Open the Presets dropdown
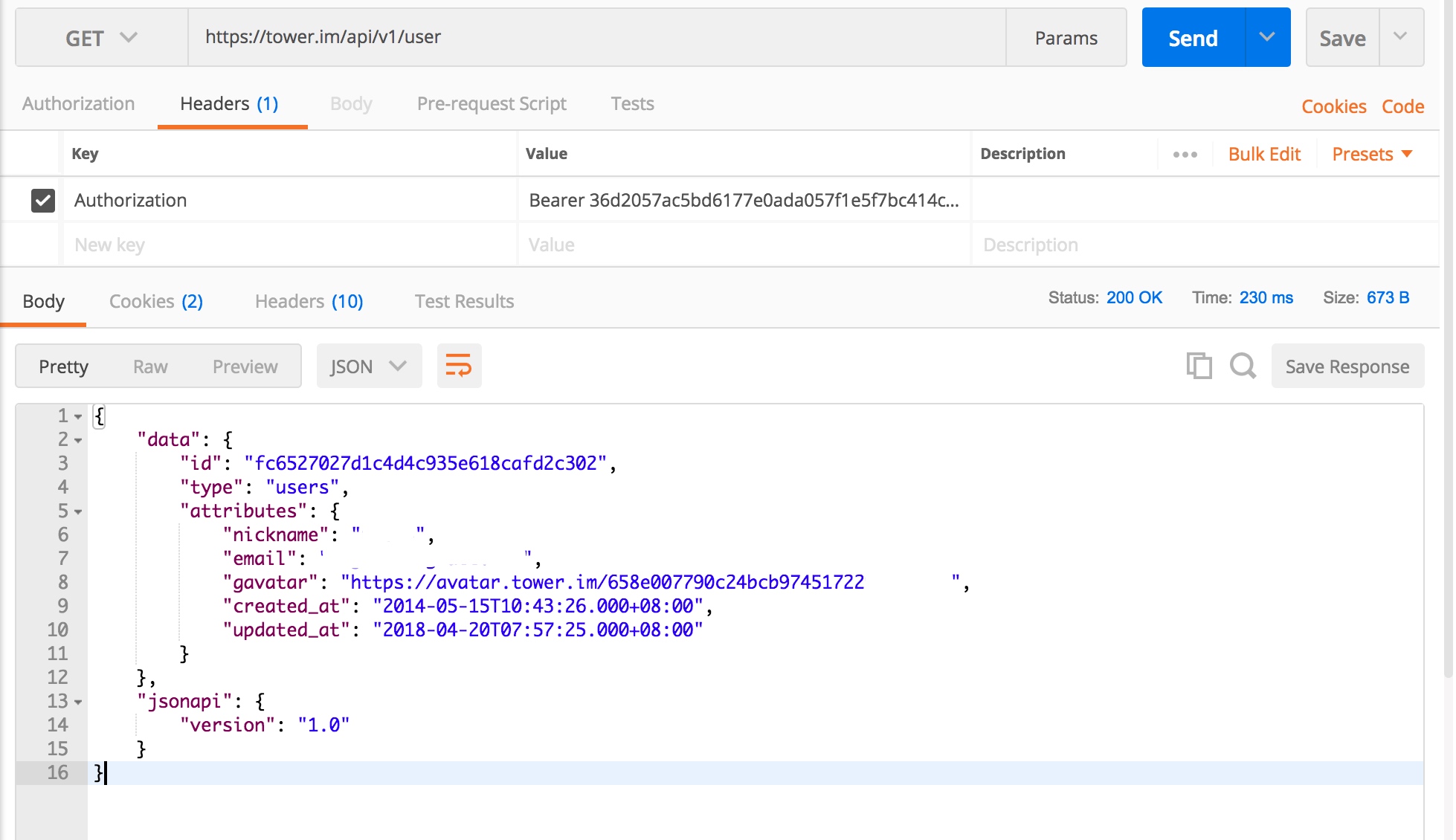This screenshot has width=1456, height=840. [1370, 154]
